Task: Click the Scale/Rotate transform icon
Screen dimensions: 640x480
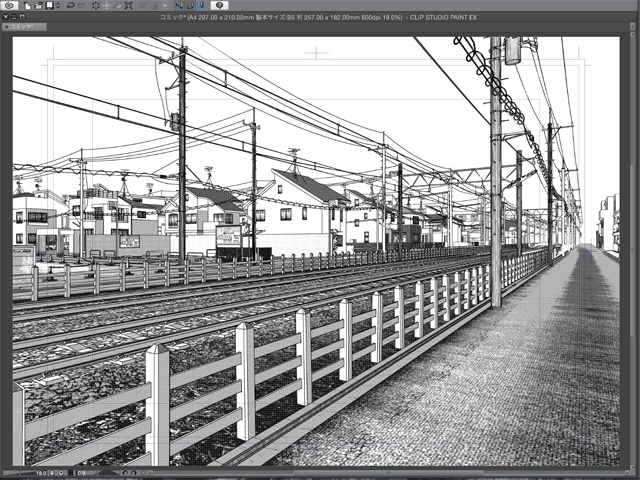Action: (107, 6)
